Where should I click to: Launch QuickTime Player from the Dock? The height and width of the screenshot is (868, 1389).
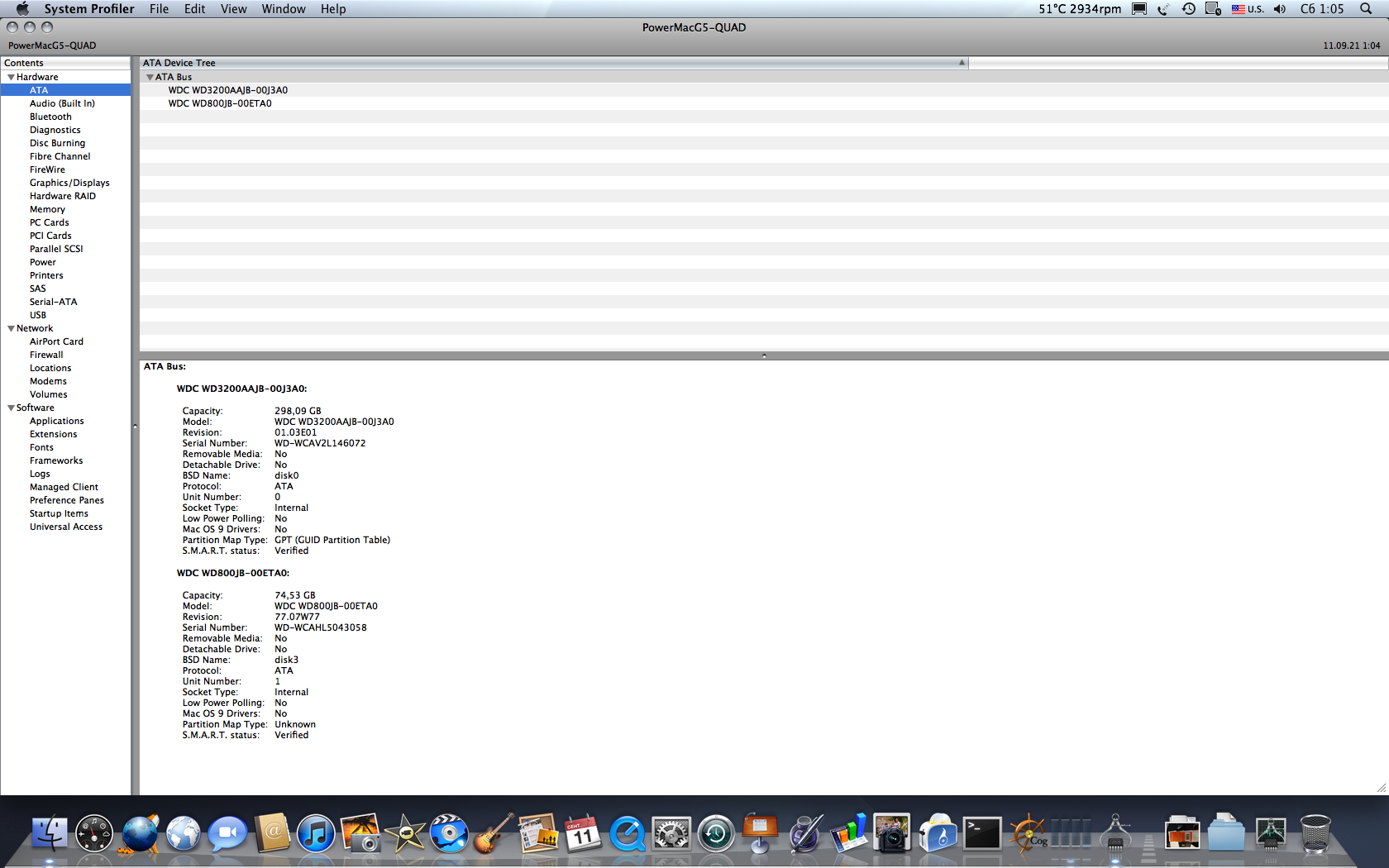tap(628, 833)
